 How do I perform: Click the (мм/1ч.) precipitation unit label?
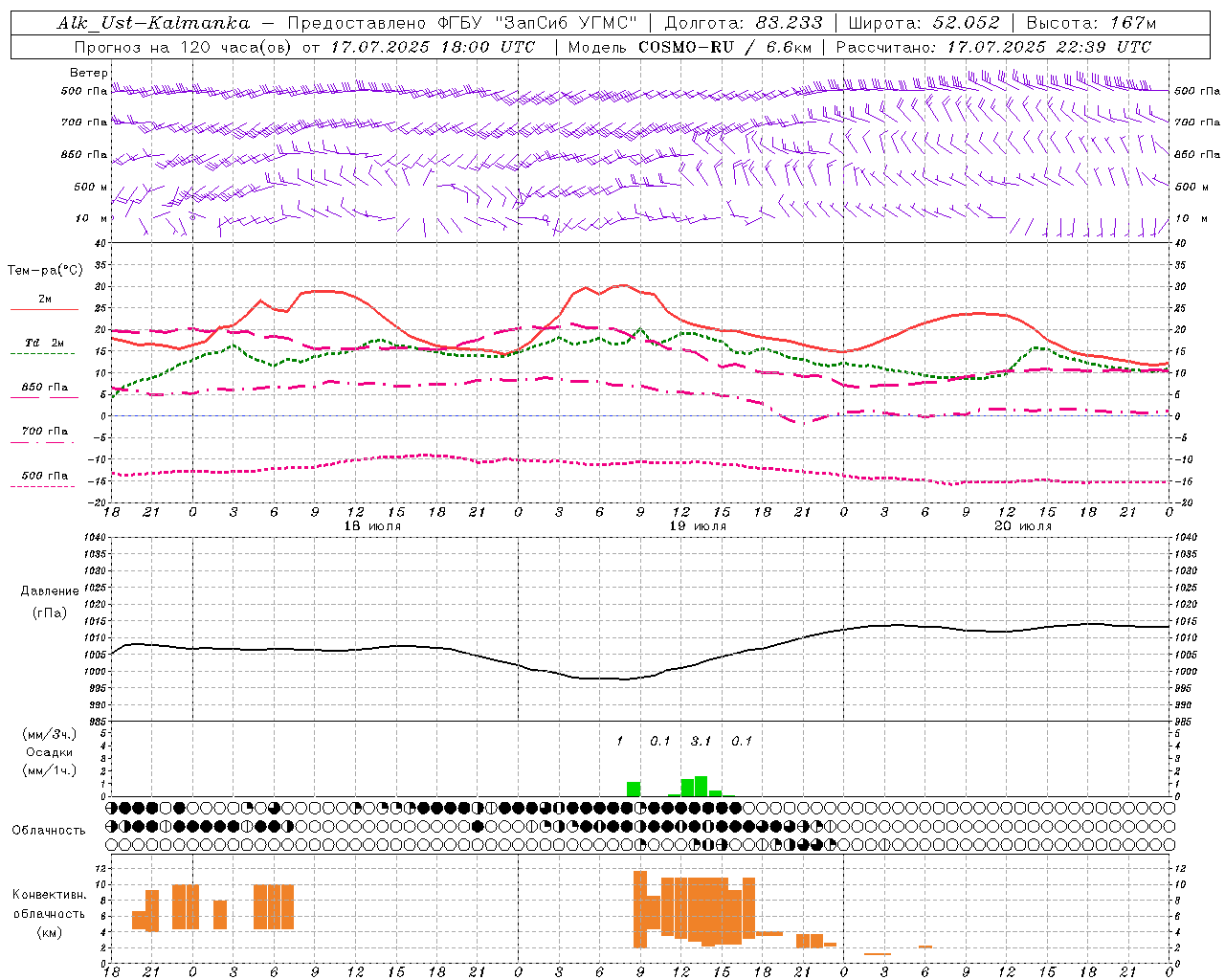coord(50,770)
